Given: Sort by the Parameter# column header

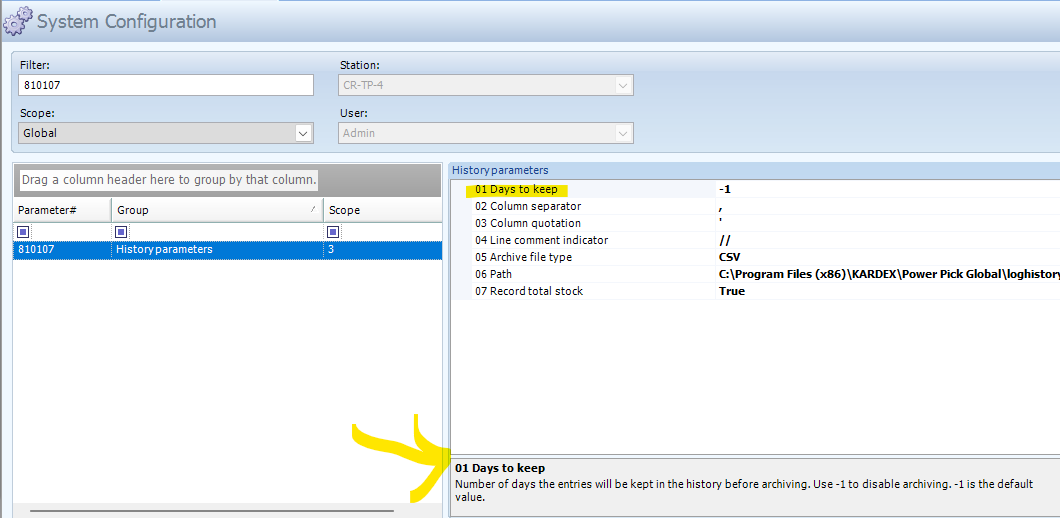Looking at the screenshot, I should (61, 210).
